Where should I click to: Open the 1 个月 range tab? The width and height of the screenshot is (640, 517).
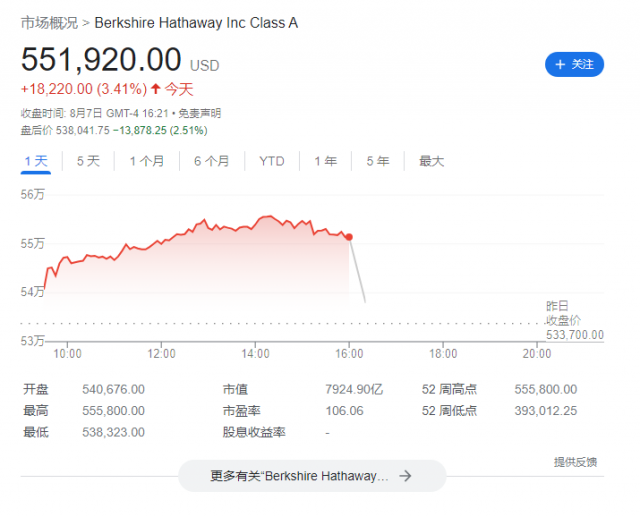click(x=147, y=161)
